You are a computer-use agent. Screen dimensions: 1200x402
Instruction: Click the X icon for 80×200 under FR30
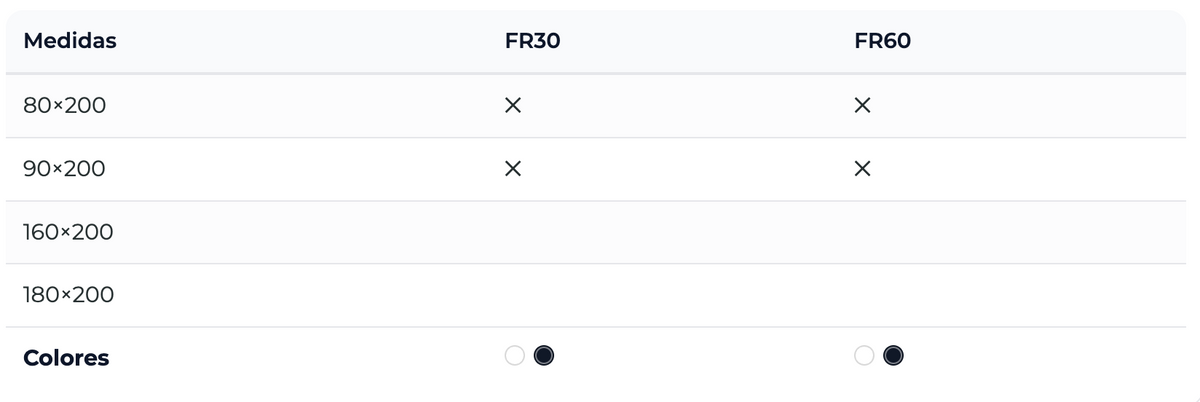tap(512, 106)
